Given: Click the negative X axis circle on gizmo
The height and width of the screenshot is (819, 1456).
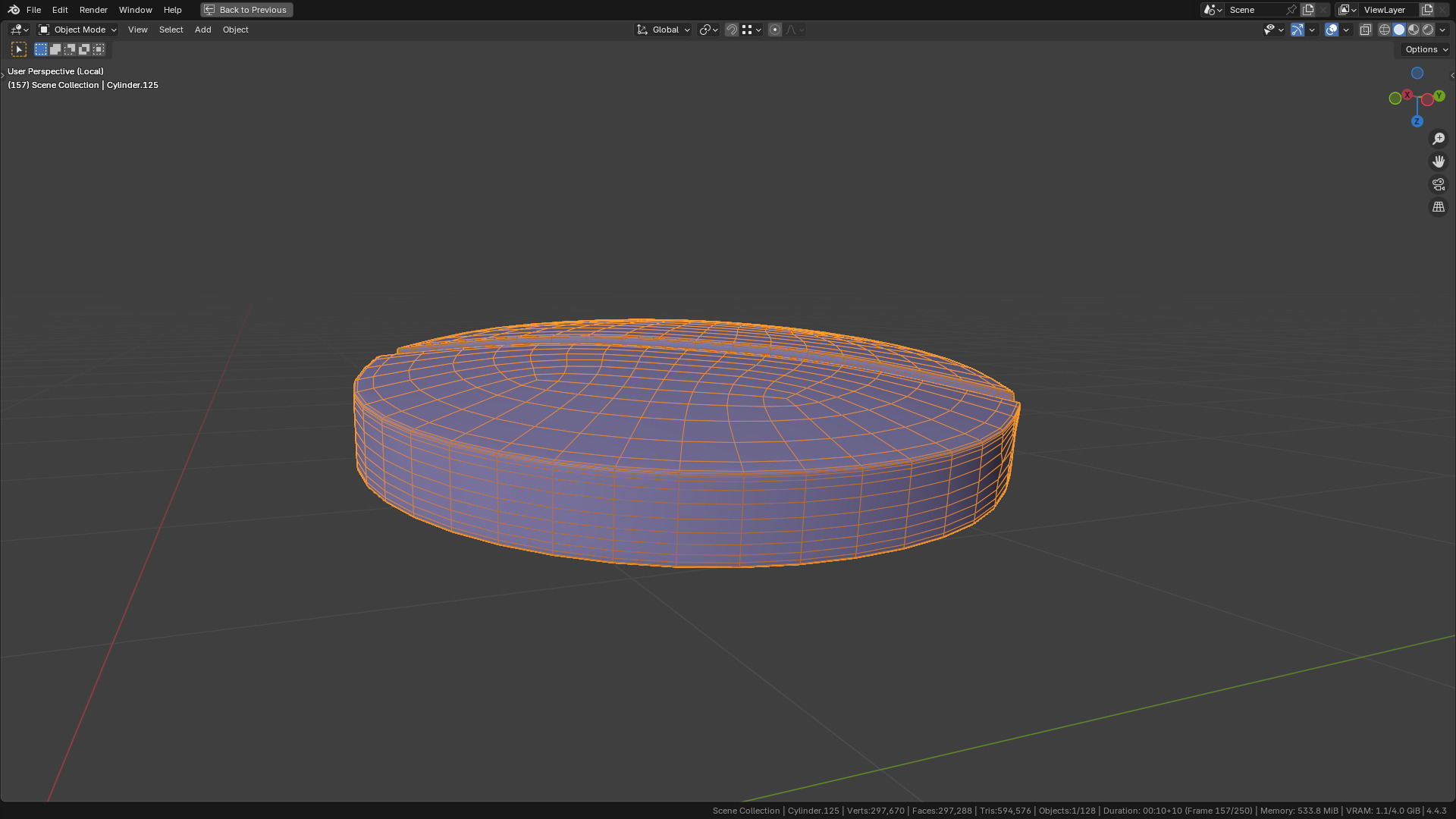Looking at the screenshot, I should (1428, 99).
